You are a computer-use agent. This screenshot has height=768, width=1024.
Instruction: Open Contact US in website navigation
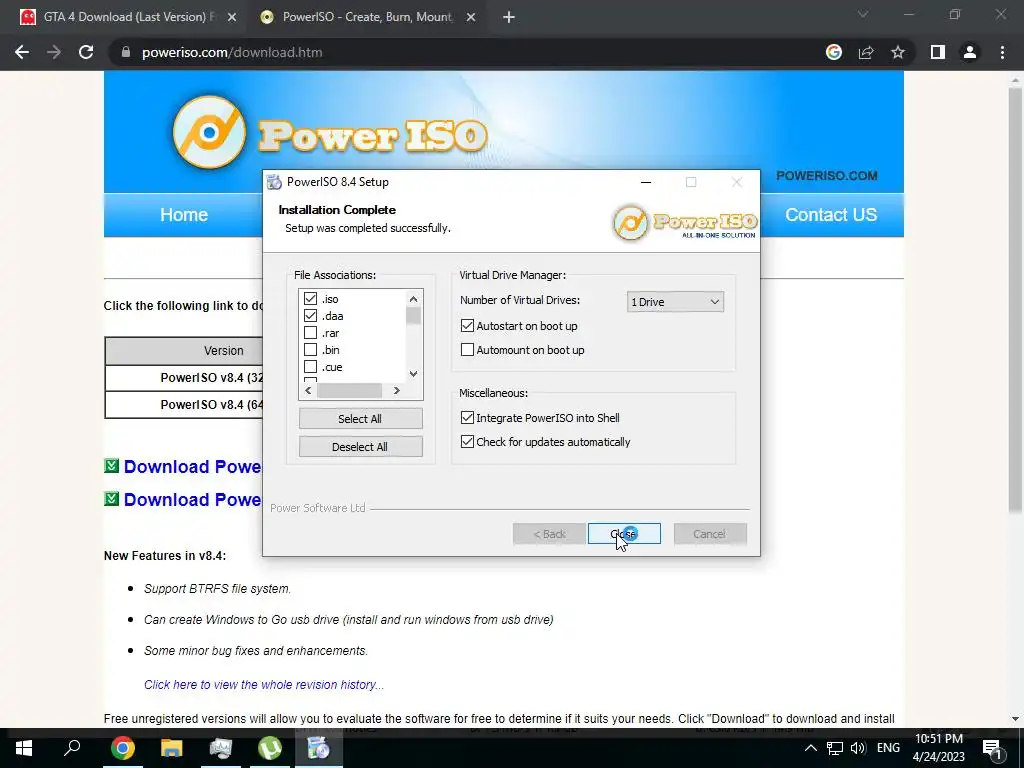(x=831, y=215)
